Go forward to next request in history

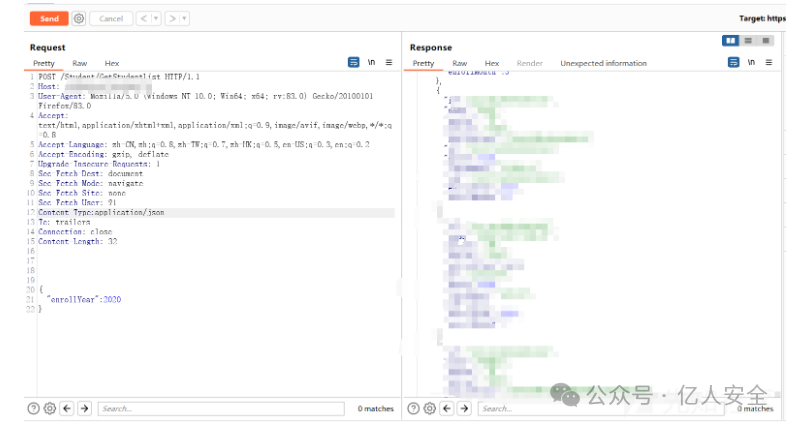(x=172, y=18)
